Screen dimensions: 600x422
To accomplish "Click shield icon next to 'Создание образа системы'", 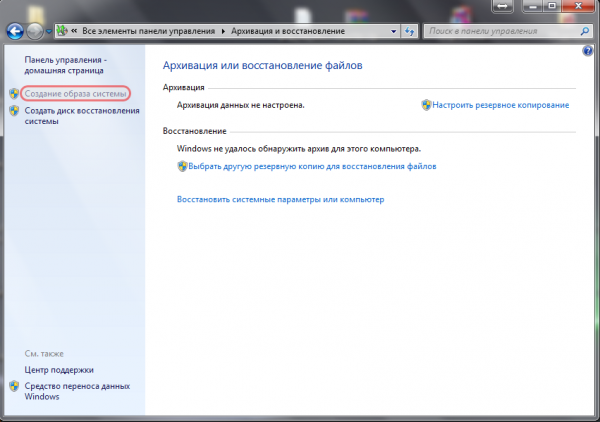I will coord(14,94).
